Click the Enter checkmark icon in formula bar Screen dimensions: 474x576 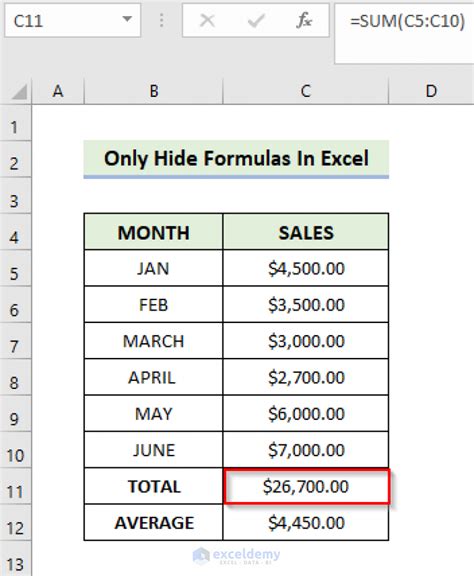coord(256,21)
